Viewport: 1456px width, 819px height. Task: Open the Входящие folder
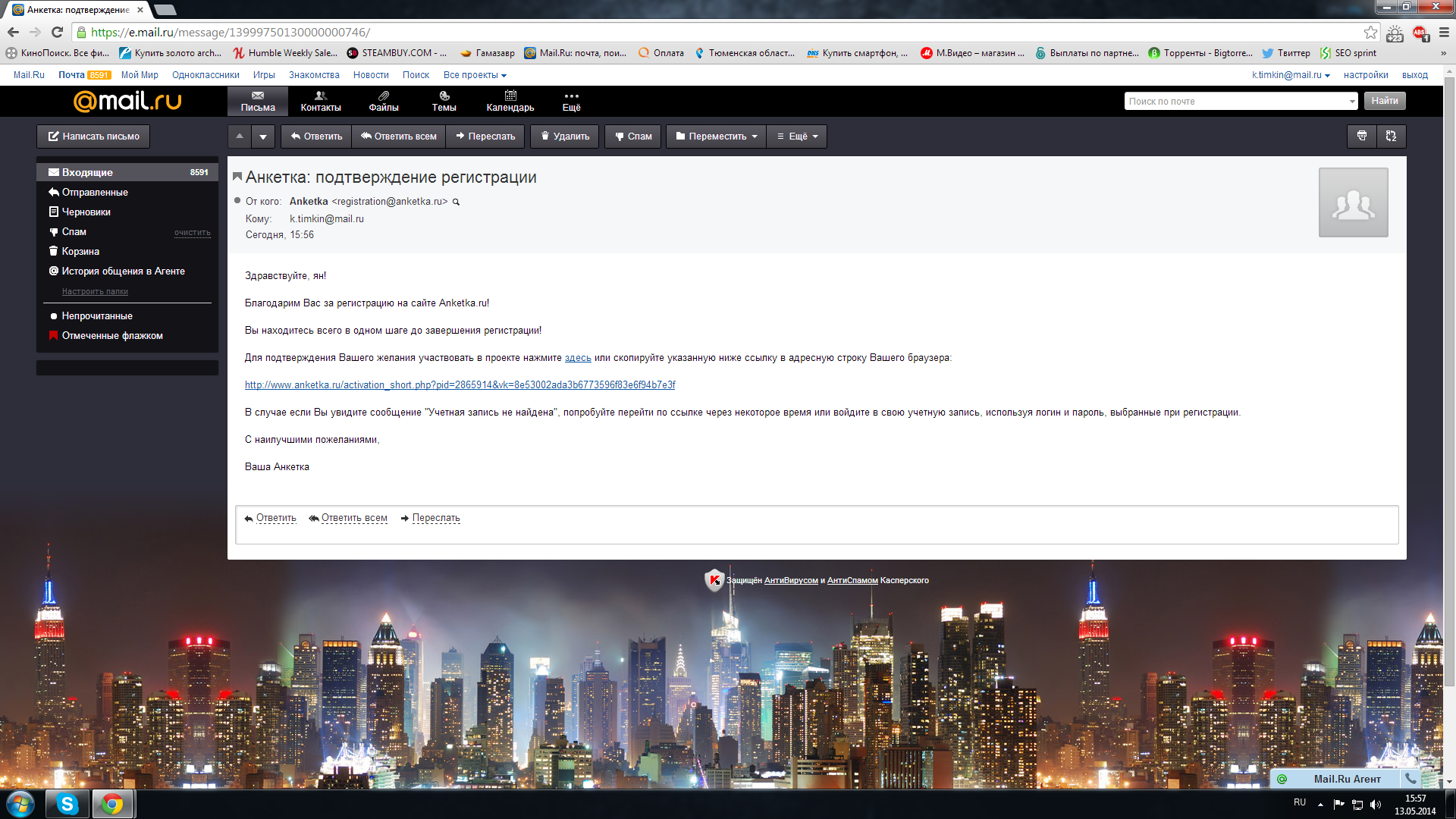tap(87, 172)
